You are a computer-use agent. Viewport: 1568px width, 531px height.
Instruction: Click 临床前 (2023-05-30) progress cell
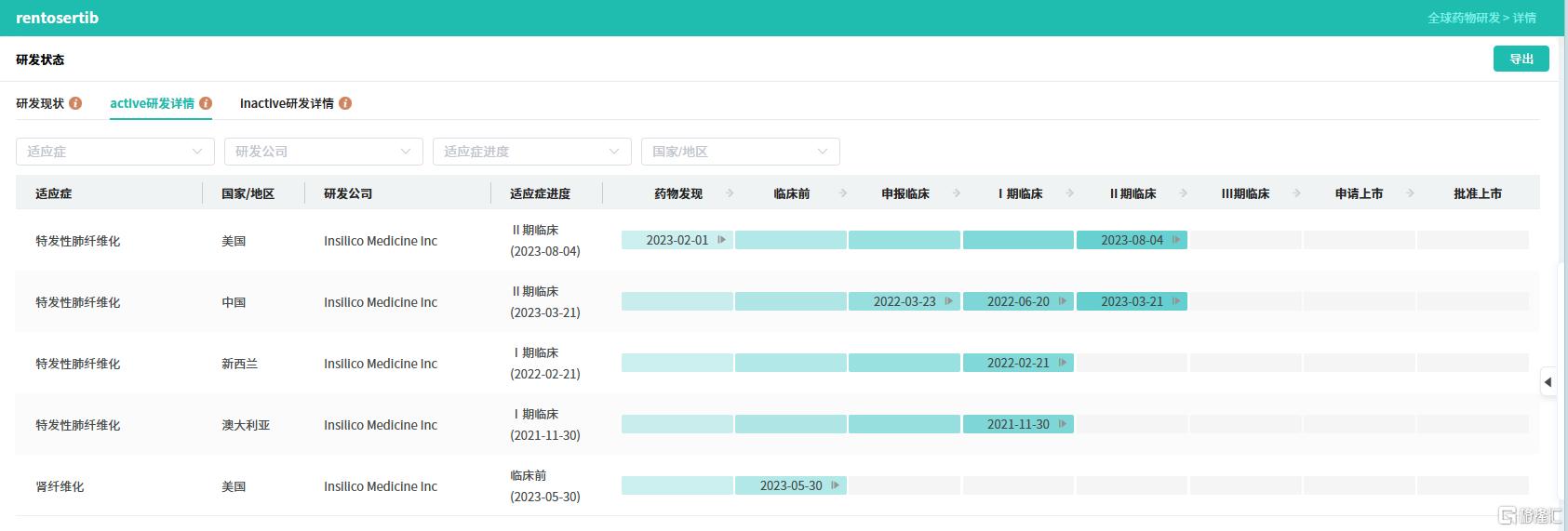pos(545,486)
